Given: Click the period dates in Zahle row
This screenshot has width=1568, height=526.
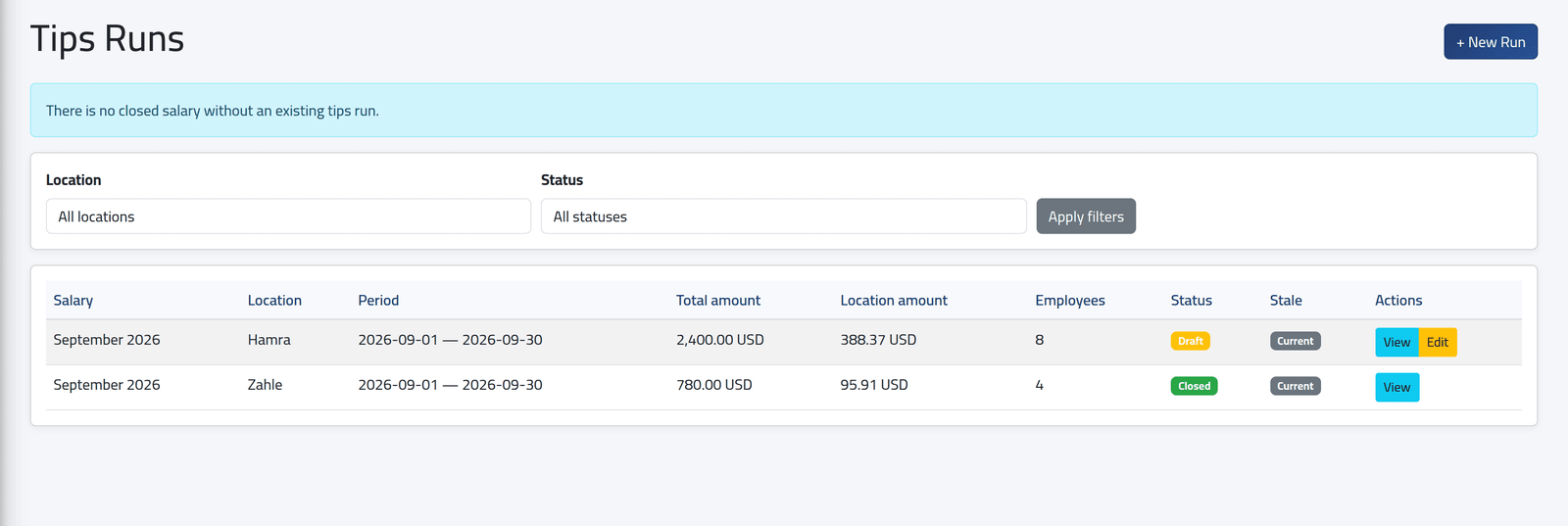Looking at the screenshot, I should point(450,385).
